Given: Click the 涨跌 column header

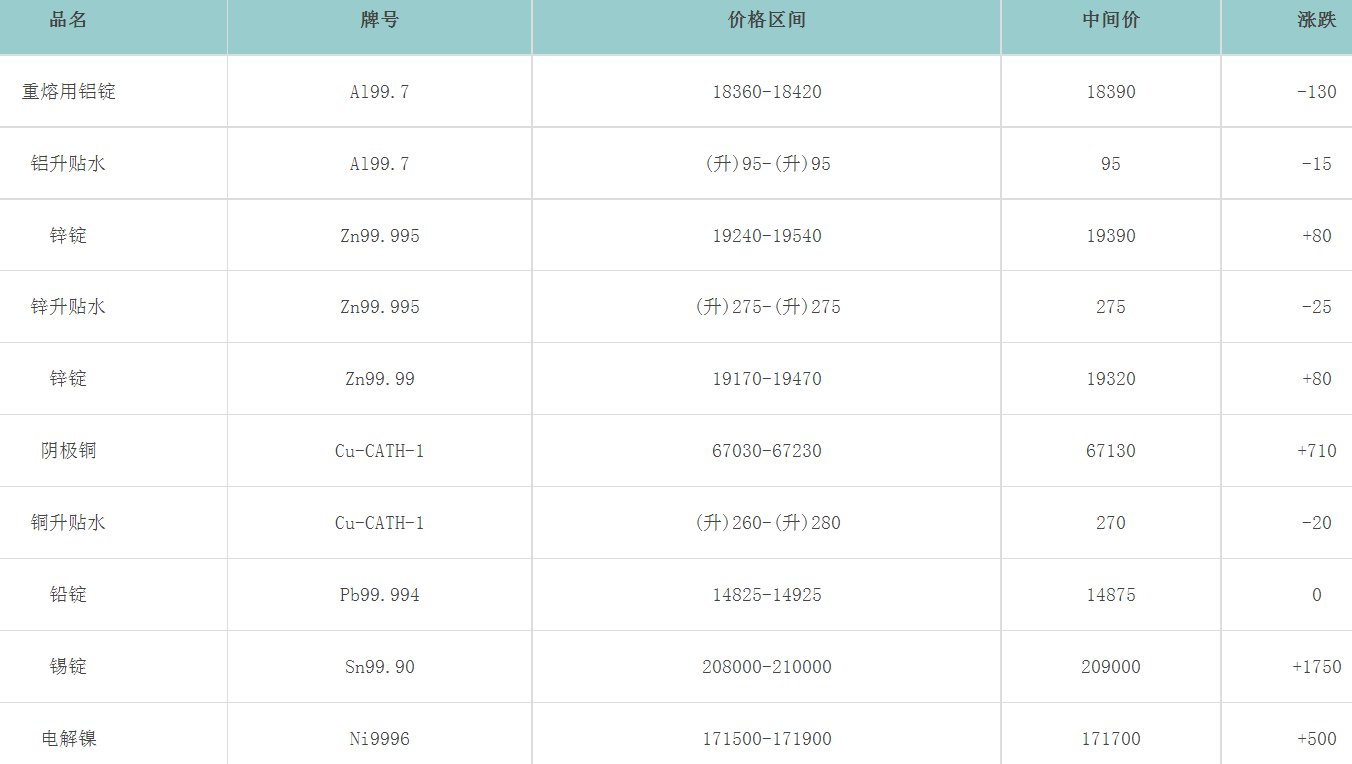Looking at the screenshot, I should (x=1316, y=20).
